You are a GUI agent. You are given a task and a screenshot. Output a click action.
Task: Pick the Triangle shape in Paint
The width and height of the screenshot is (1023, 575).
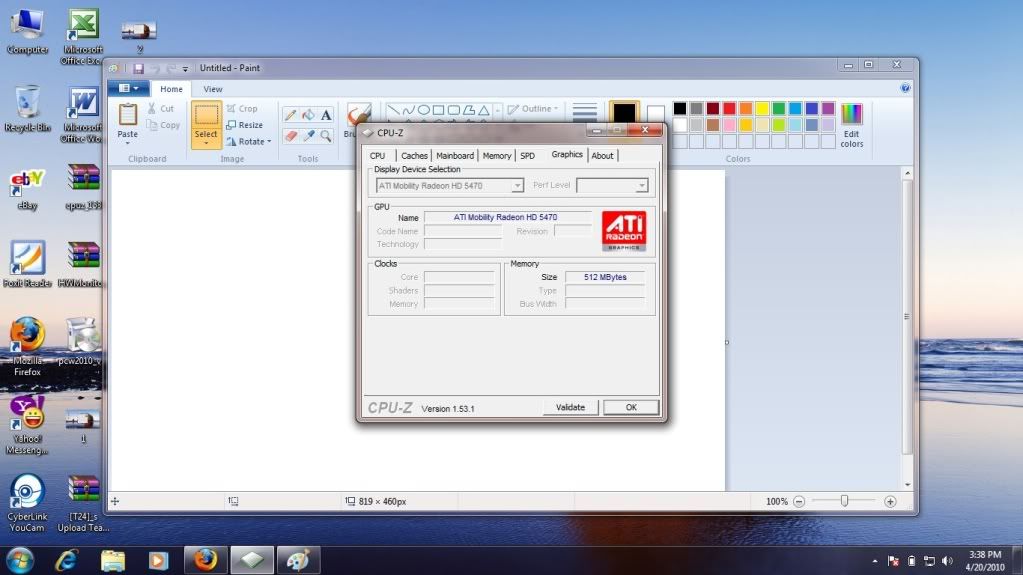click(x=483, y=110)
